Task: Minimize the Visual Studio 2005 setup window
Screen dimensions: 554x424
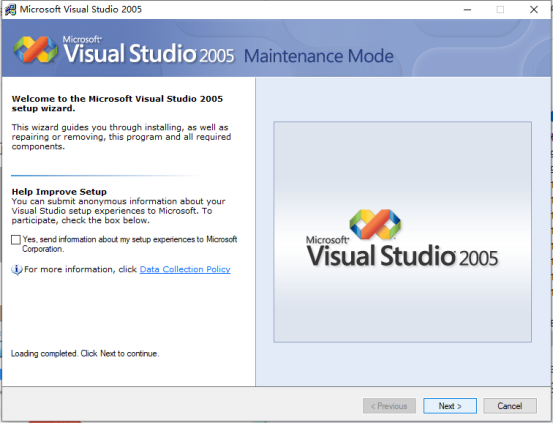Action: click(467, 10)
